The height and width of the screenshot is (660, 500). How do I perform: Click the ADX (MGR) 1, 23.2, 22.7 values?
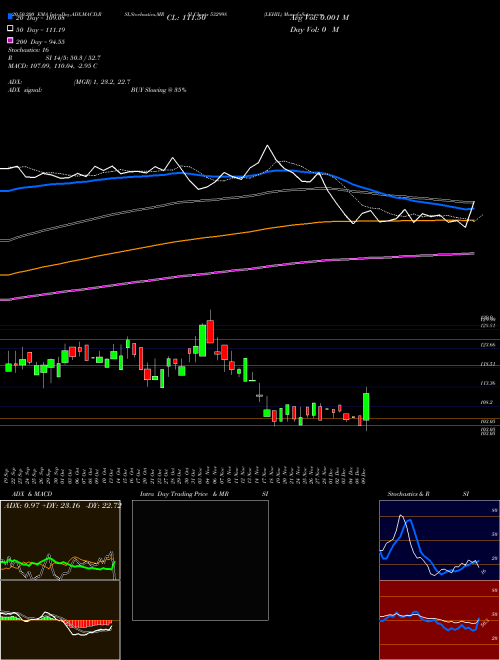[102, 82]
